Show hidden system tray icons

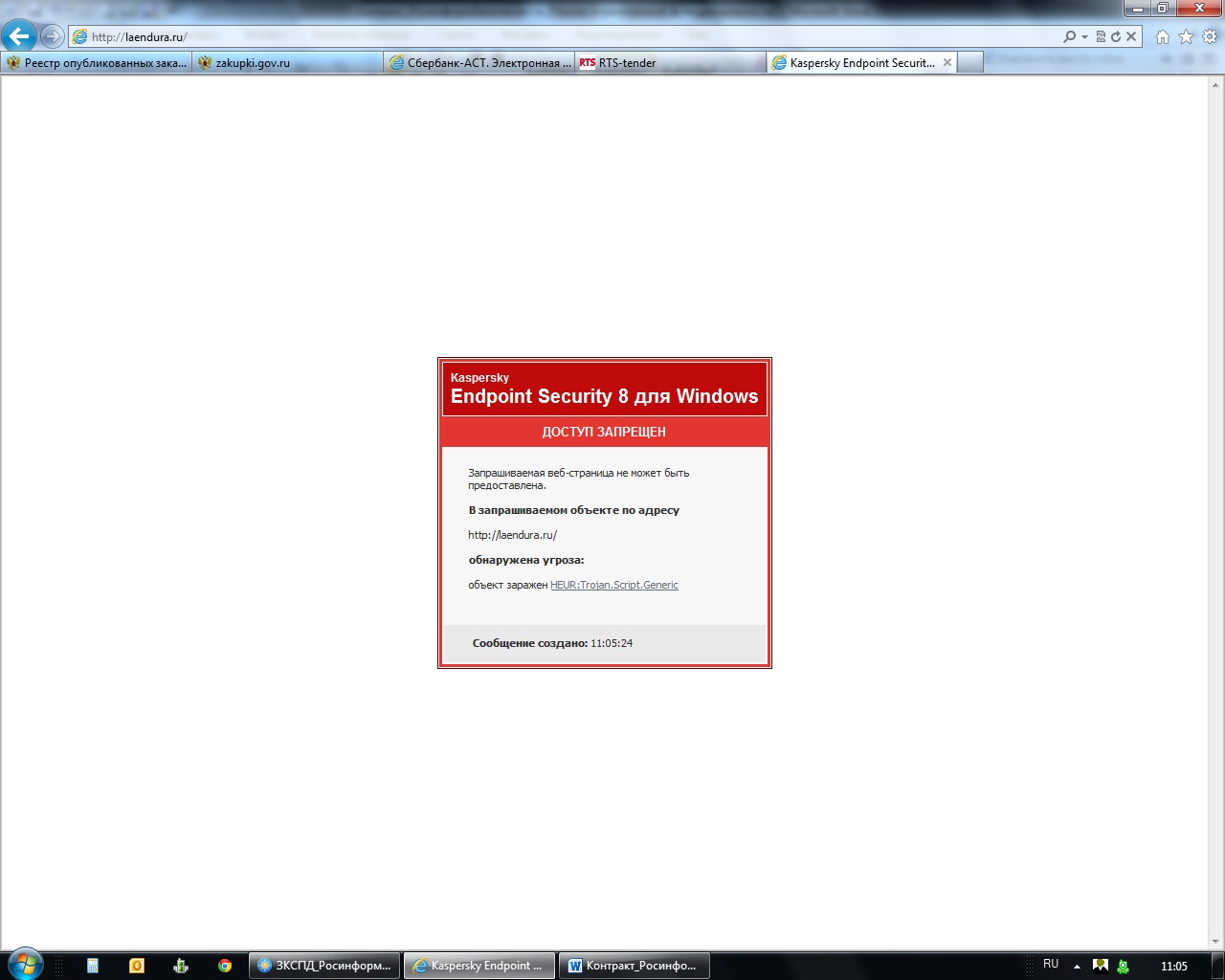[1077, 966]
